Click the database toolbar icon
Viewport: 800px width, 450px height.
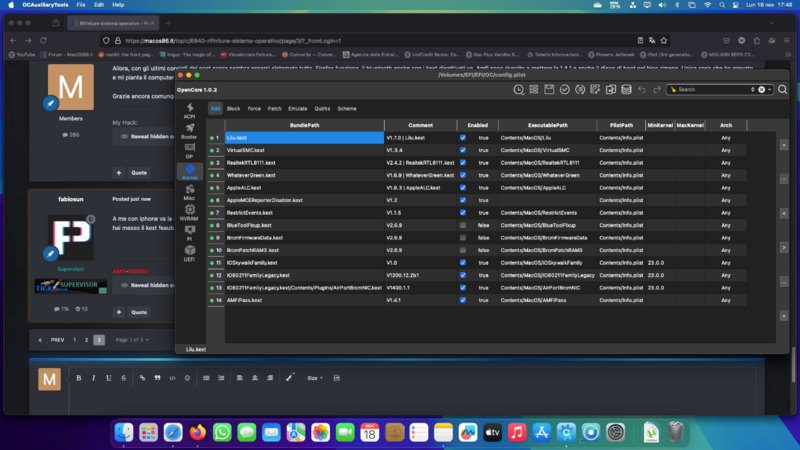(x=627, y=90)
